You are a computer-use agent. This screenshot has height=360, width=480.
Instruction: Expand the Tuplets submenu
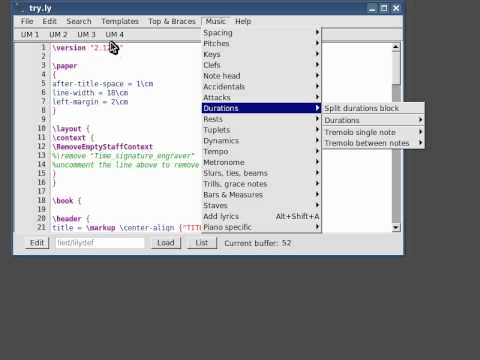pyautogui.click(x=261, y=130)
